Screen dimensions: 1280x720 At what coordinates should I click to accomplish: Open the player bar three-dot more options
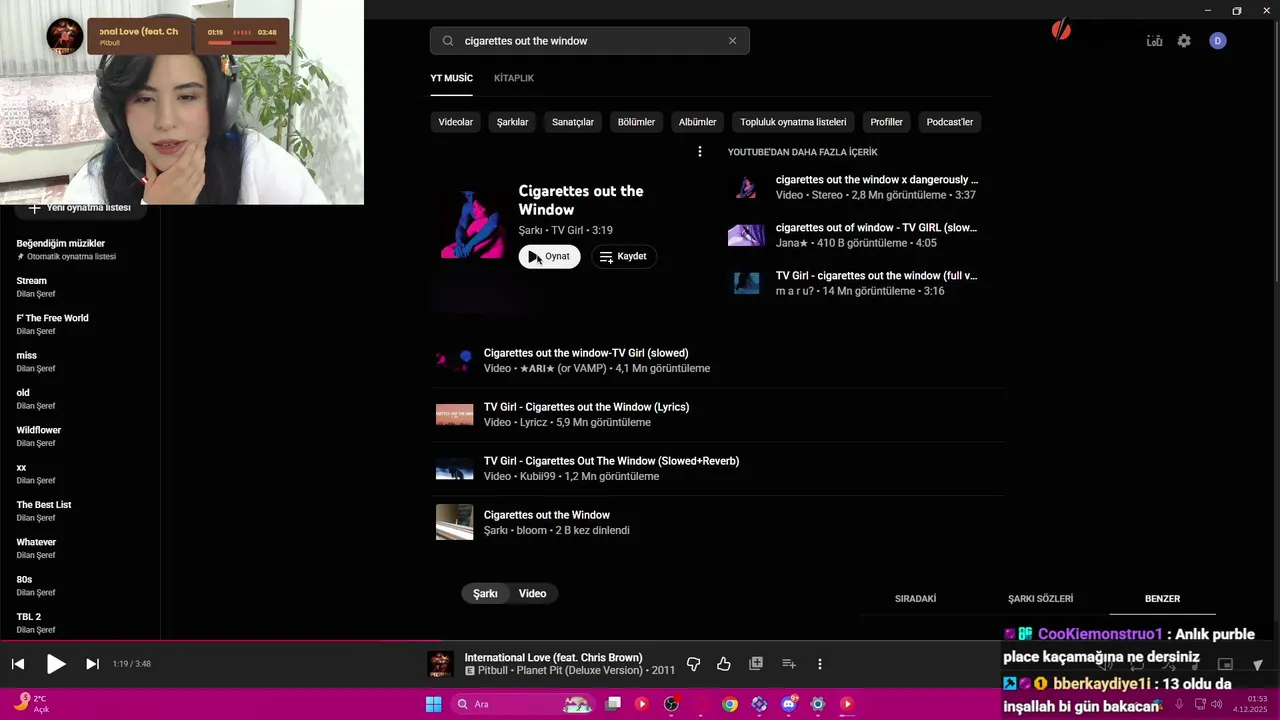tap(820, 664)
